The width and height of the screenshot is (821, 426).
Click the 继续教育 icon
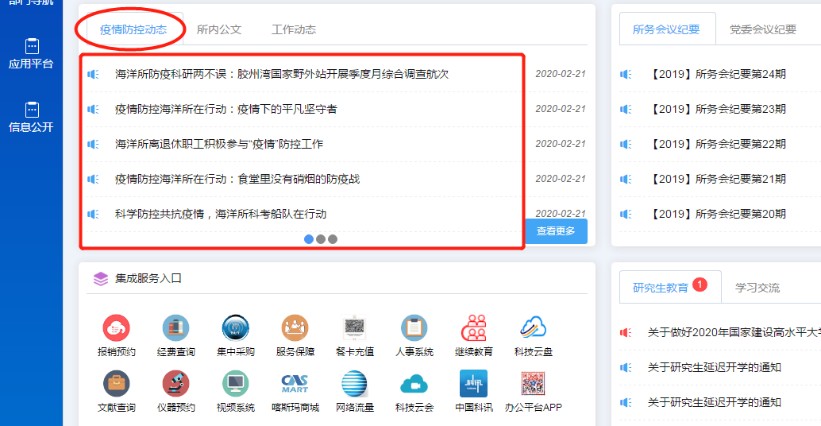click(x=473, y=329)
